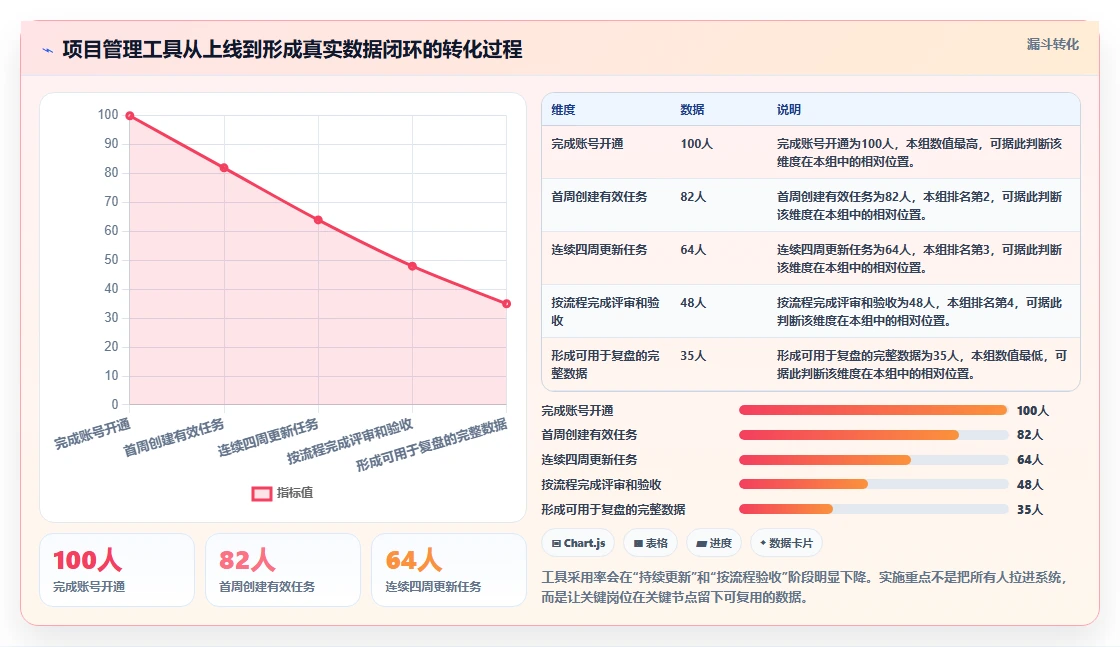The image size is (1120, 647).
Task: Click the 64人 value in table
Action: pos(693,249)
